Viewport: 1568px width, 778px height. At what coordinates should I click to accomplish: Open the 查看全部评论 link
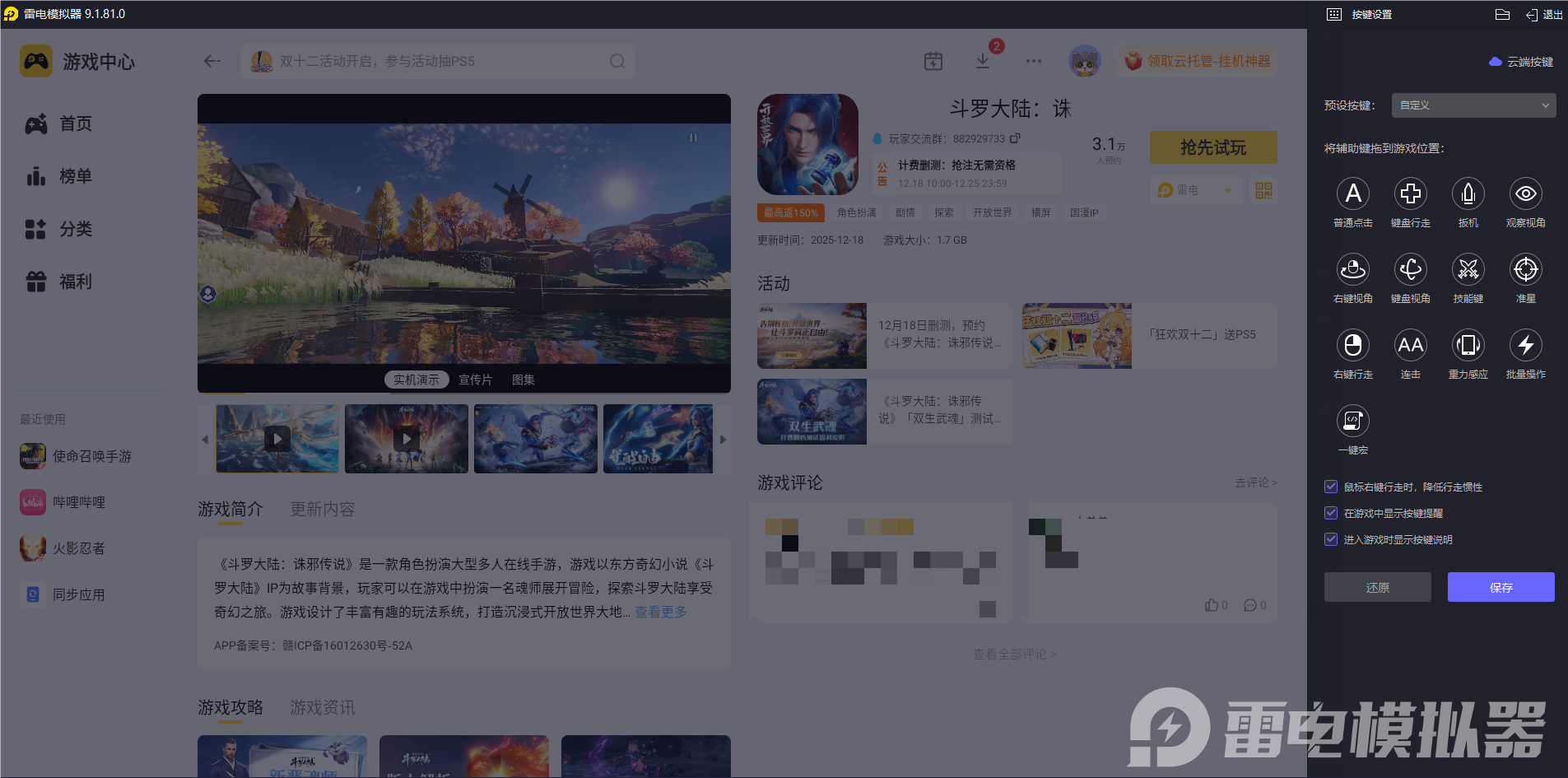coord(1015,654)
